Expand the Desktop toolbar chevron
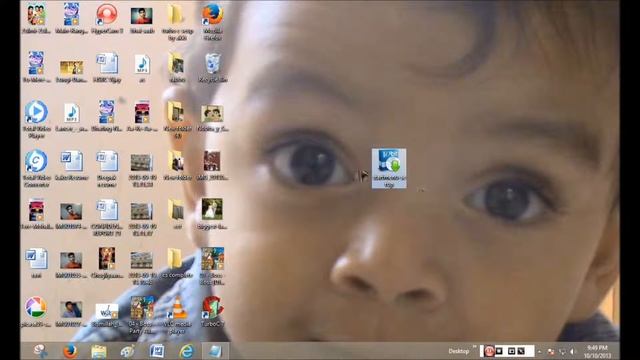 point(475,348)
